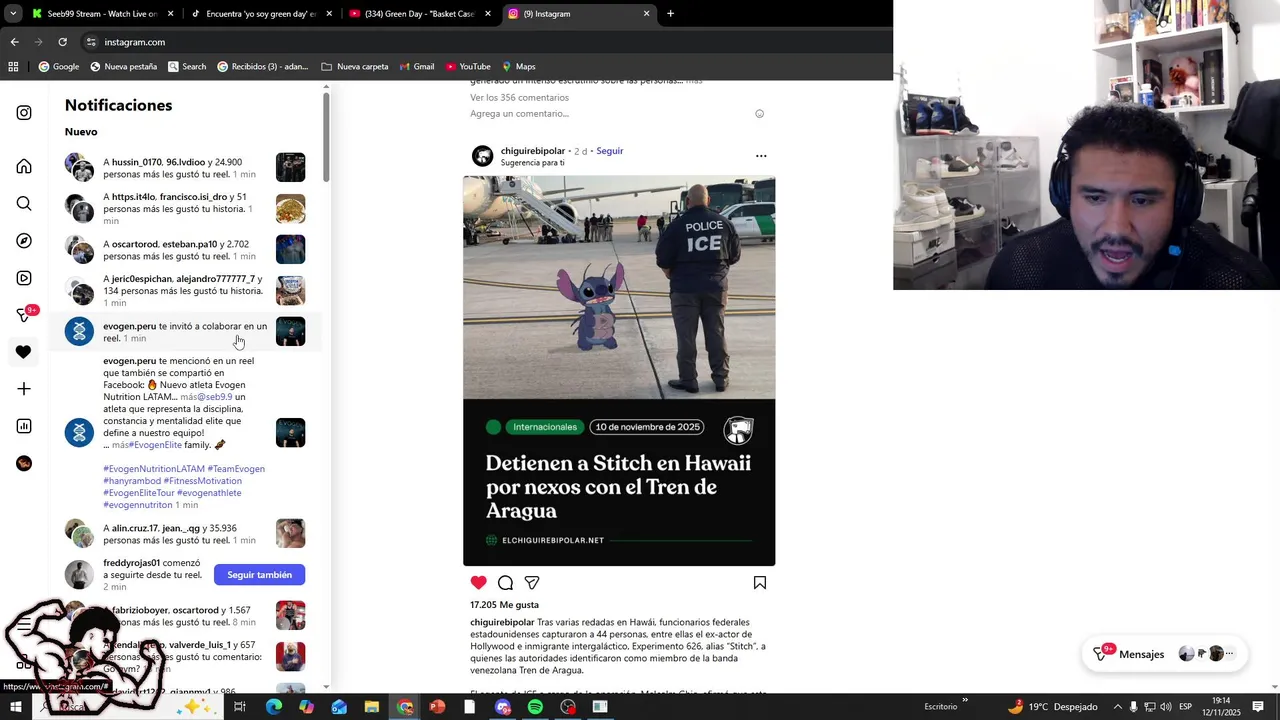1280x720 pixels.
Task: Click chiguirebipolar's profile avatar
Action: point(482,156)
